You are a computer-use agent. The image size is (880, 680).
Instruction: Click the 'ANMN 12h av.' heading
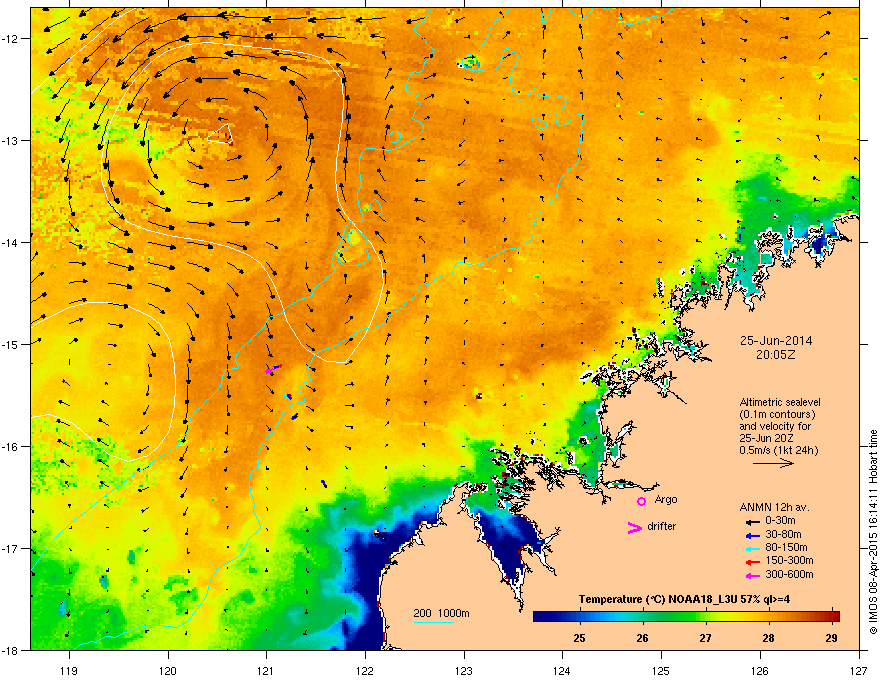point(774,507)
